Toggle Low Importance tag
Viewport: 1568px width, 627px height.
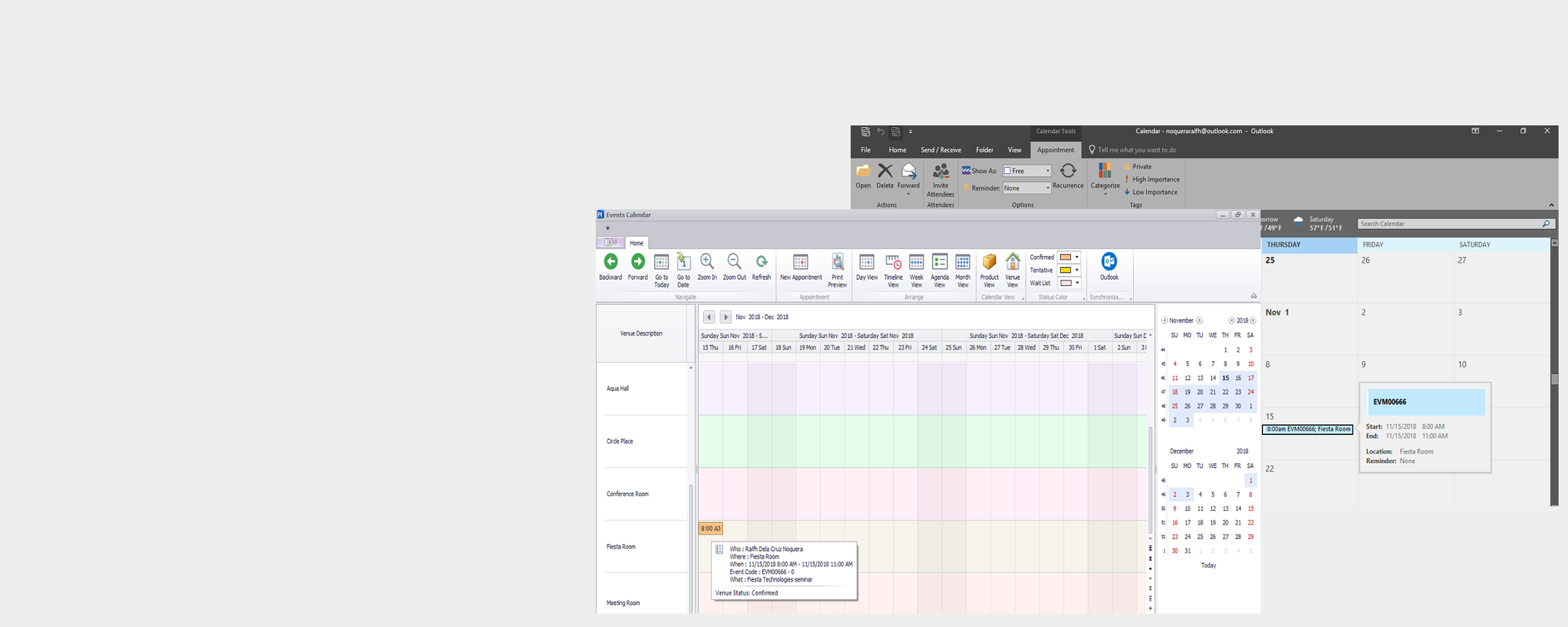[x=1151, y=192]
